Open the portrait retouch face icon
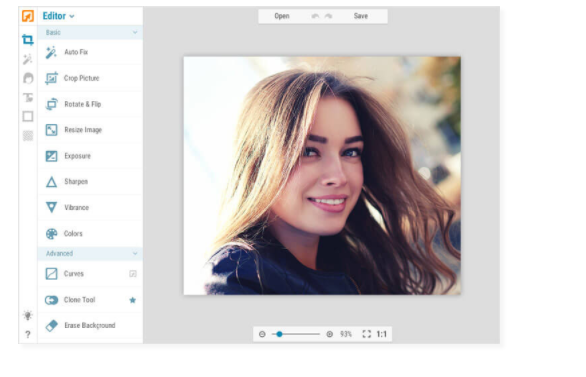 click(28, 78)
